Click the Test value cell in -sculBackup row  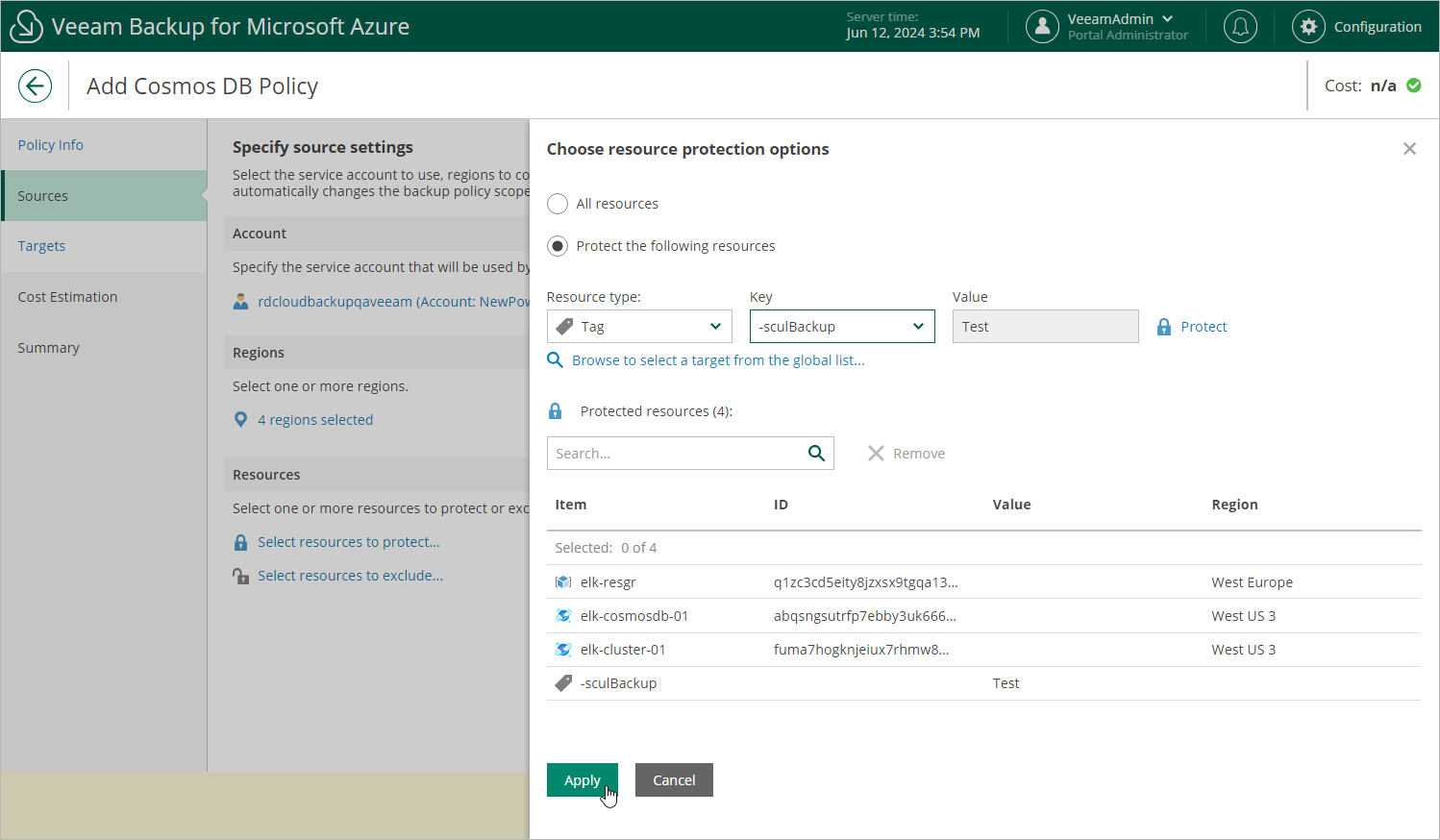[1006, 683]
